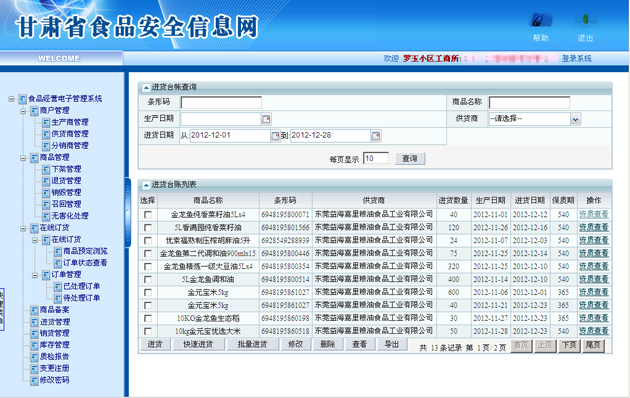Go to 下页 next page
The width and height of the screenshot is (630, 398).
point(569,345)
